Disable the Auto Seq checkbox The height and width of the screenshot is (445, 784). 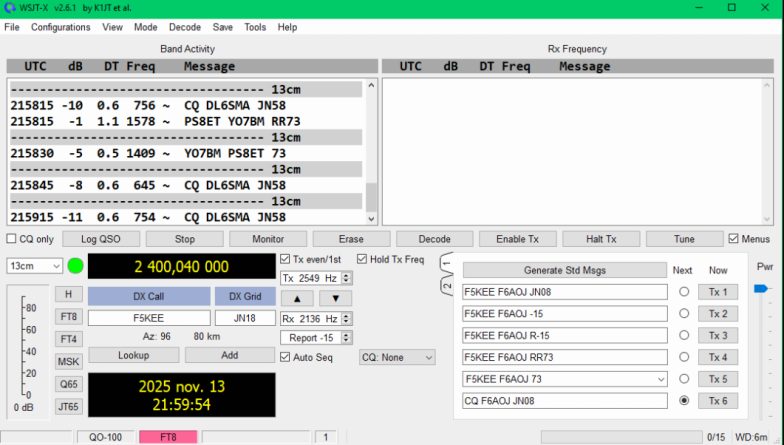285,357
